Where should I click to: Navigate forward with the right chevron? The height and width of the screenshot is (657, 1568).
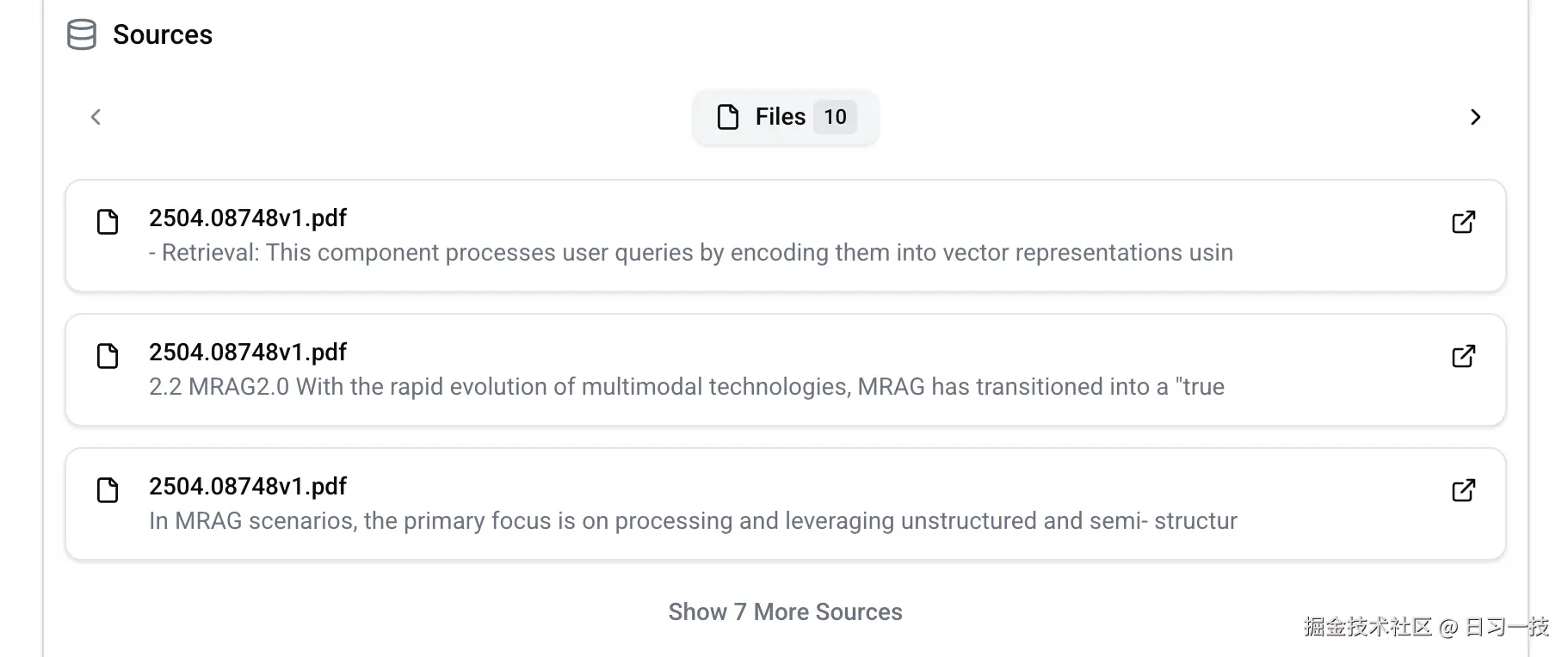(1475, 117)
